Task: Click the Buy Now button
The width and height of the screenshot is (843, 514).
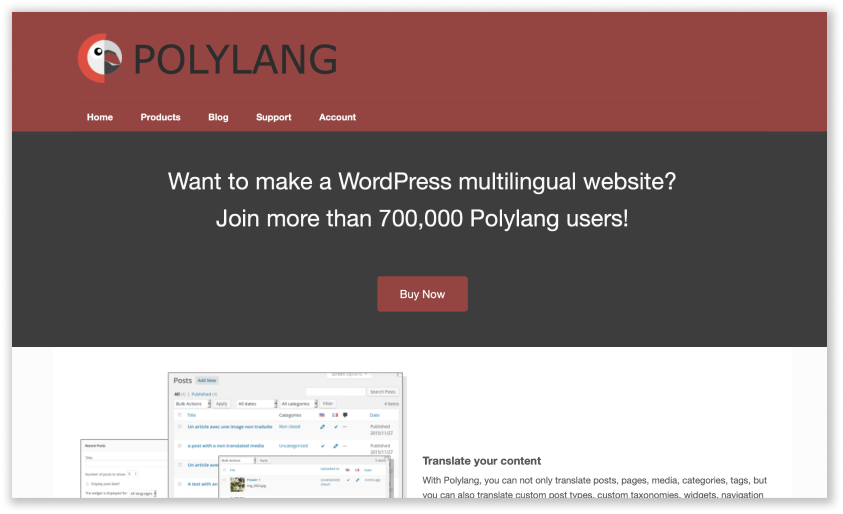Action: (422, 294)
